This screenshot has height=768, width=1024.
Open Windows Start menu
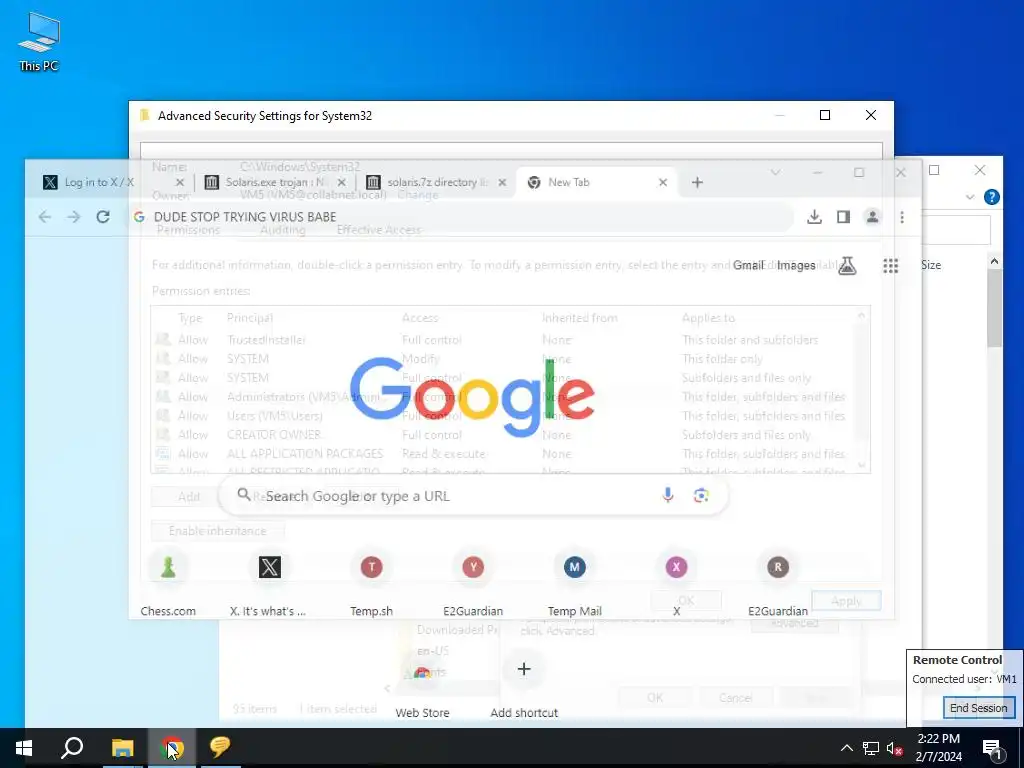point(24,748)
